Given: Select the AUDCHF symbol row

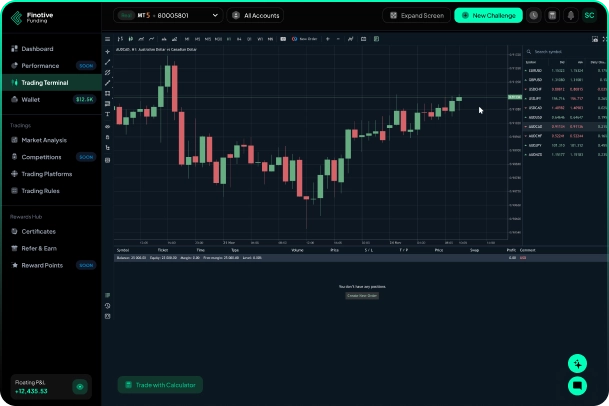Looking at the screenshot, I should point(566,136).
